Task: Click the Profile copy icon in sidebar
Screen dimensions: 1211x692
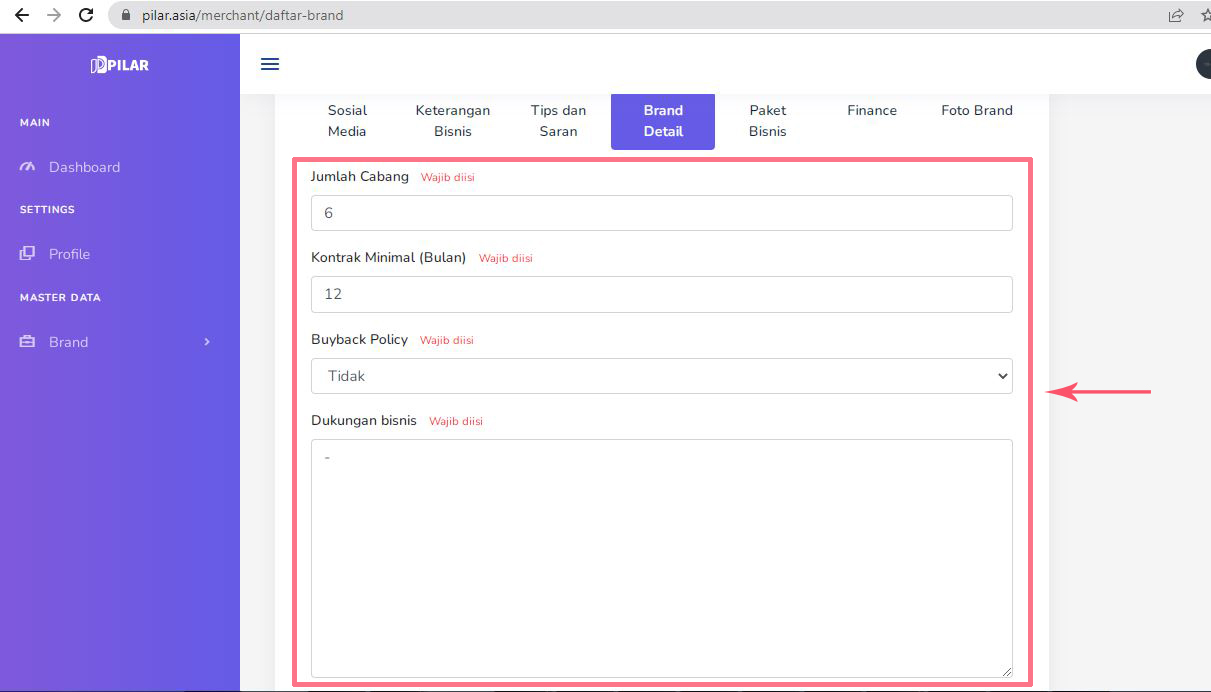Action: [x=27, y=254]
